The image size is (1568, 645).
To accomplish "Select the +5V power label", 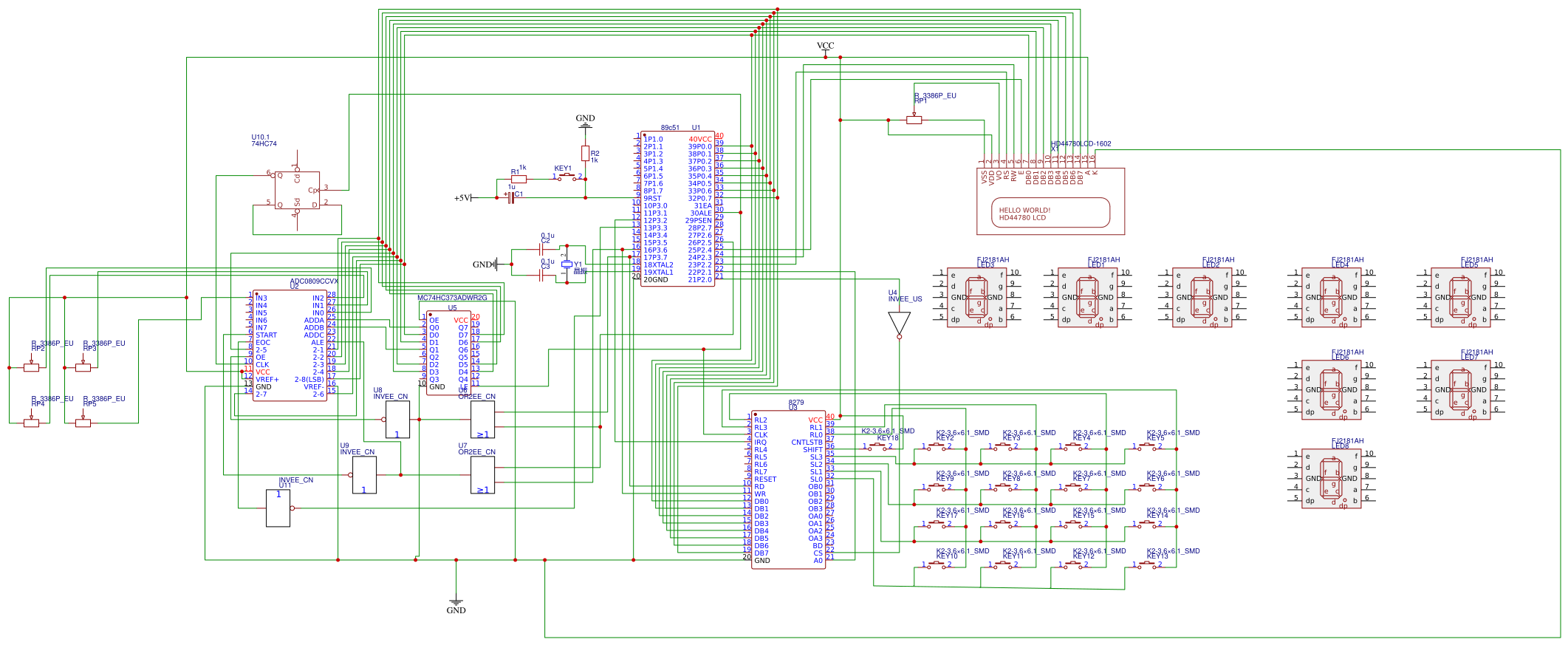I will pyautogui.click(x=462, y=197).
